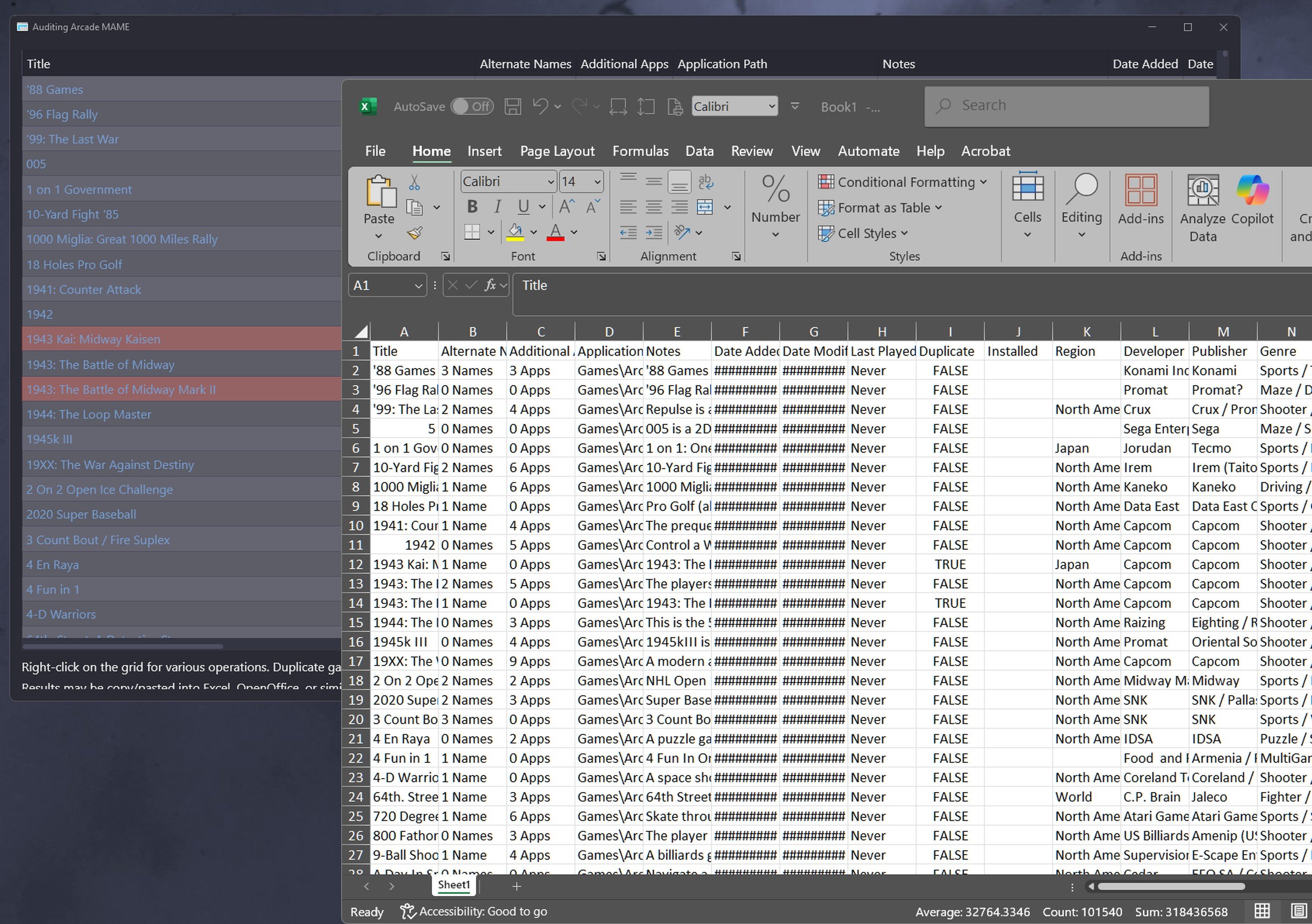Click the Orientation text angle icon
Screen dimensions: 1312x924
point(681,232)
